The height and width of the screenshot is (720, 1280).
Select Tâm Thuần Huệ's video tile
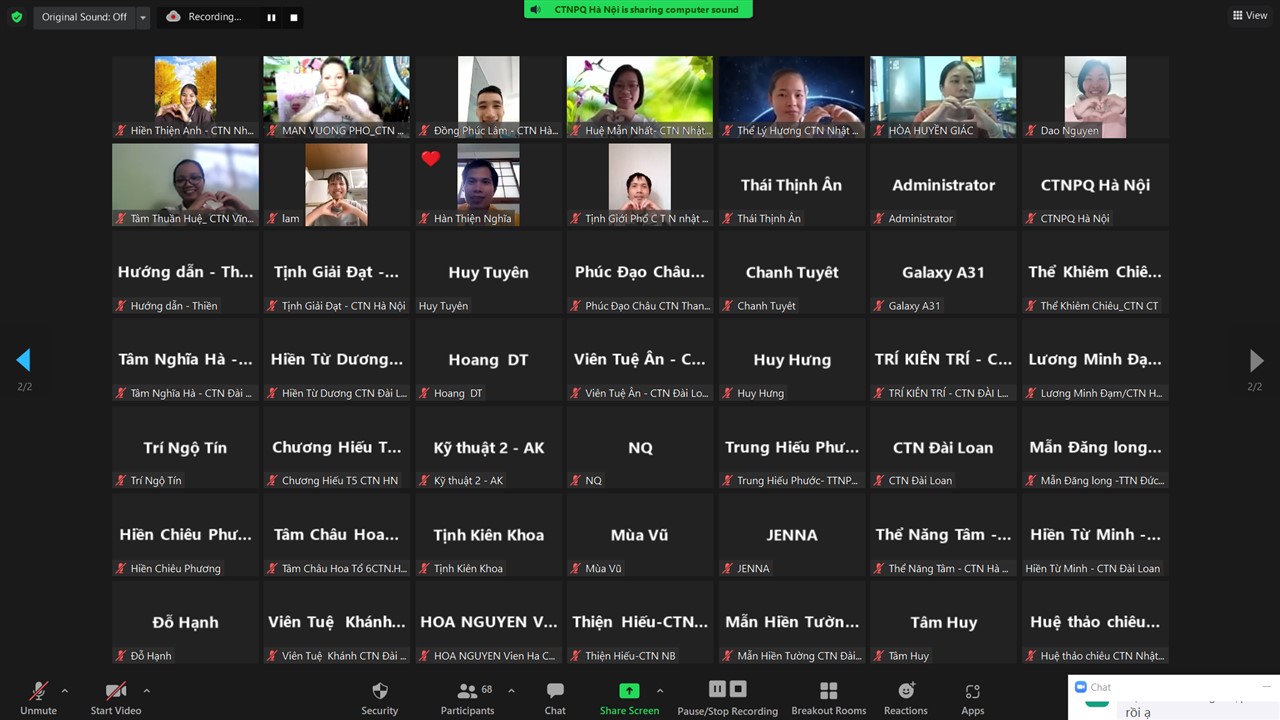(x=185, y=185)
